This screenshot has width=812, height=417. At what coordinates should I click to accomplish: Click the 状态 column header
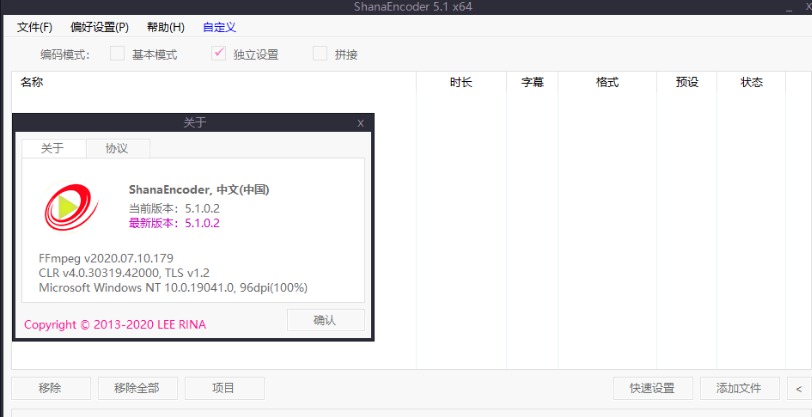click(751, 82)
